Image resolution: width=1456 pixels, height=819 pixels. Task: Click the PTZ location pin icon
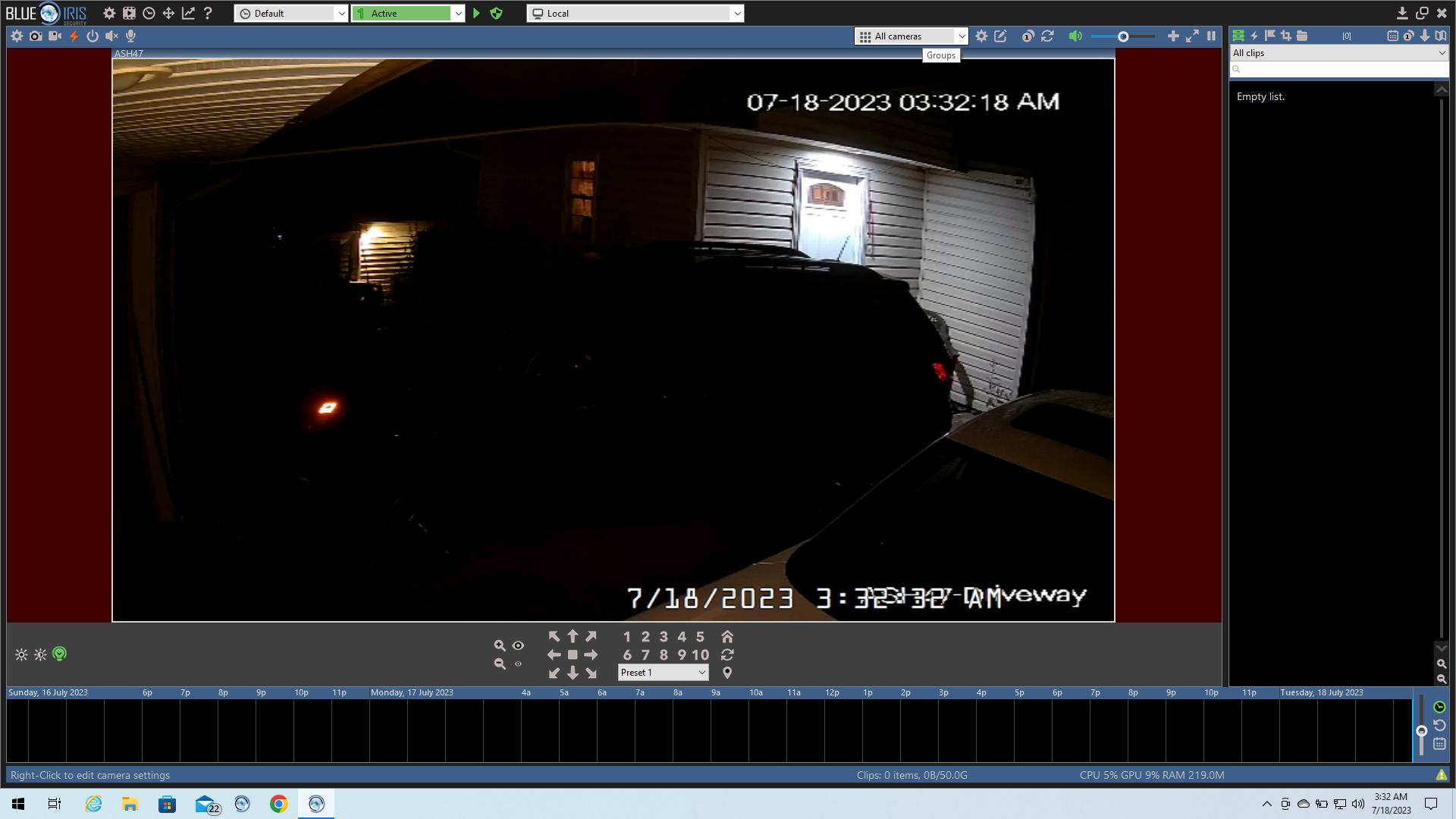pyautogui.click(x=727, y=673)
